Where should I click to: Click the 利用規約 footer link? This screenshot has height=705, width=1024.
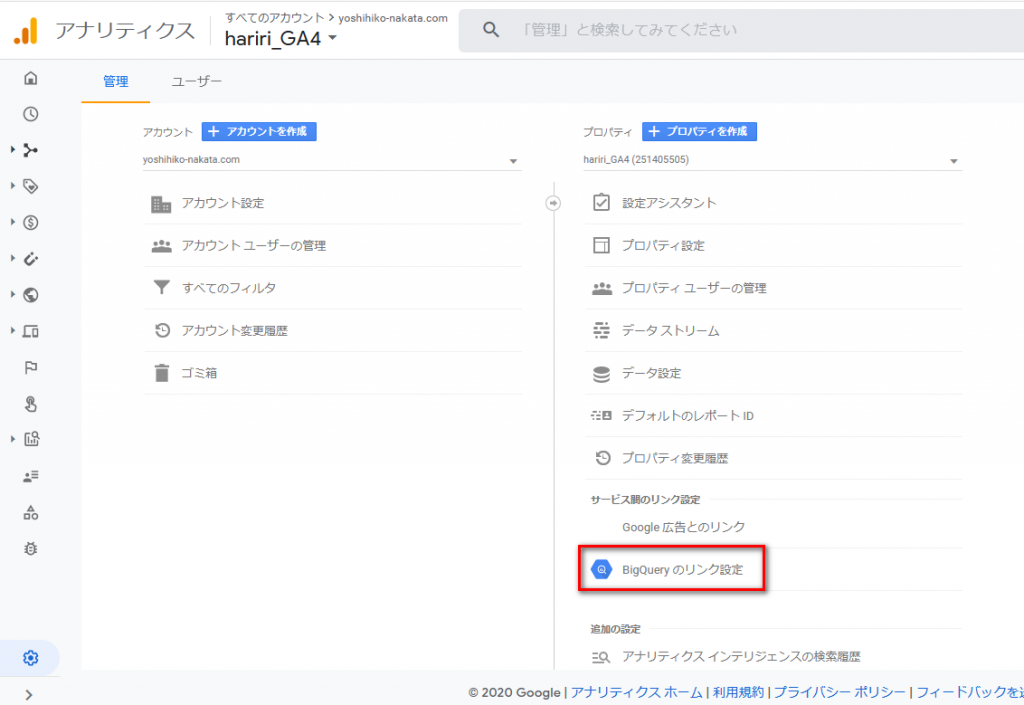point(738,692)
